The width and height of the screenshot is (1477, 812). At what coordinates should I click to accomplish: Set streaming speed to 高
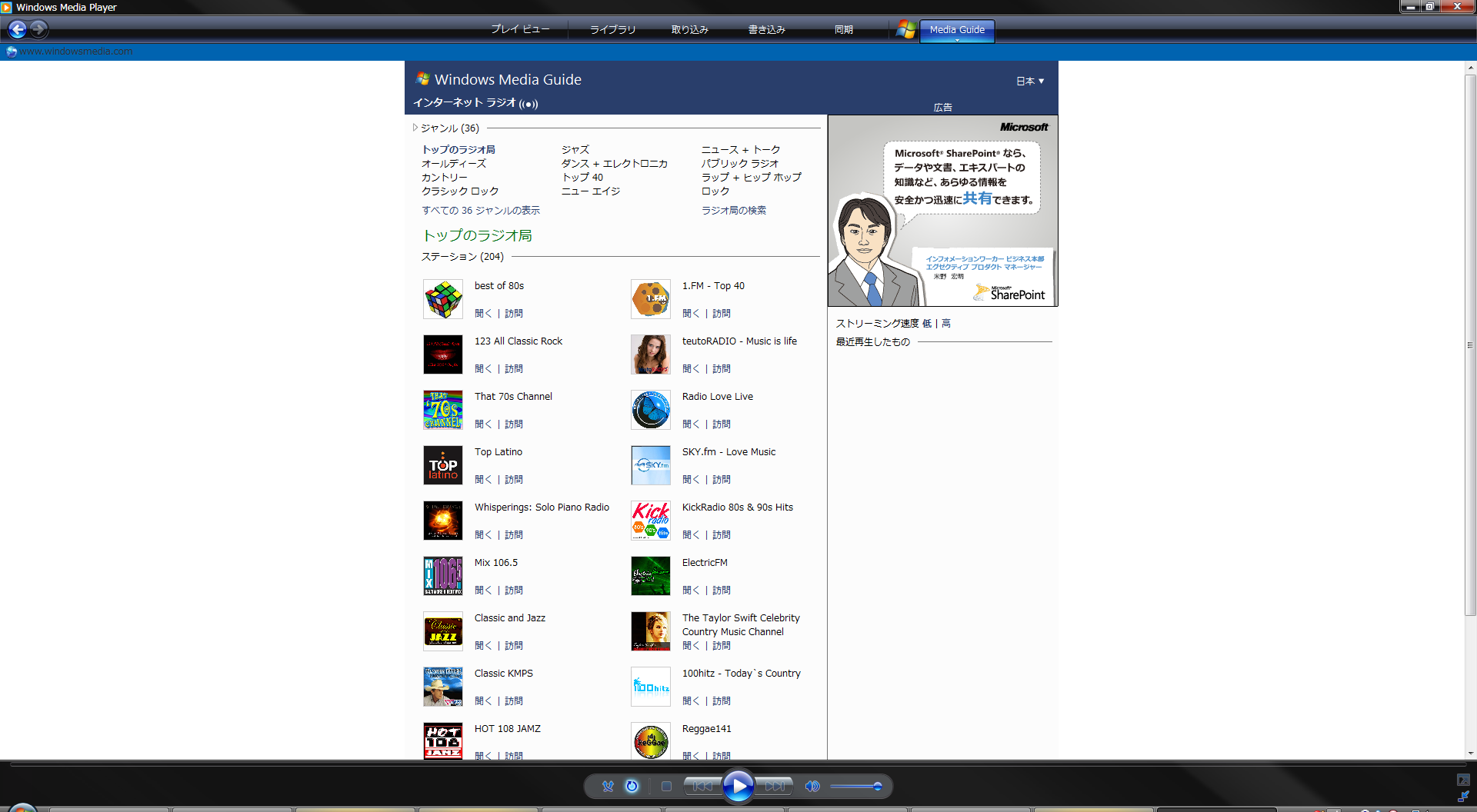(946, 323)
